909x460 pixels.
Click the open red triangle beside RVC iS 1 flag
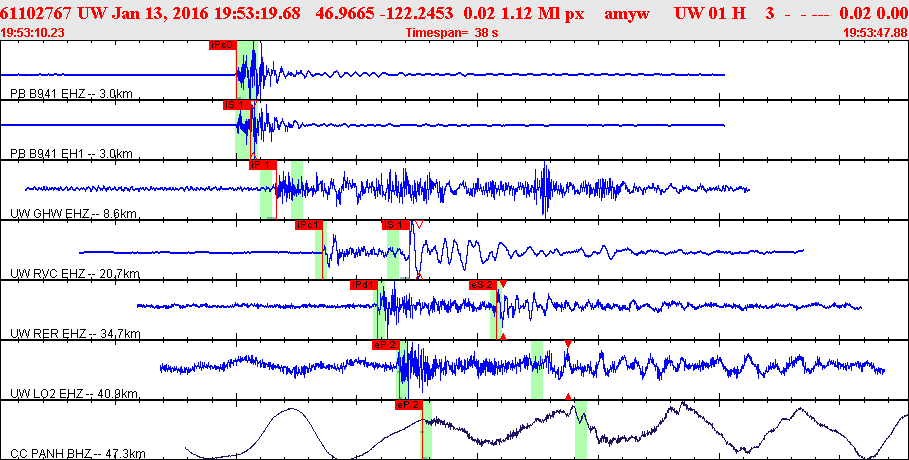click(x=419, y=224)
